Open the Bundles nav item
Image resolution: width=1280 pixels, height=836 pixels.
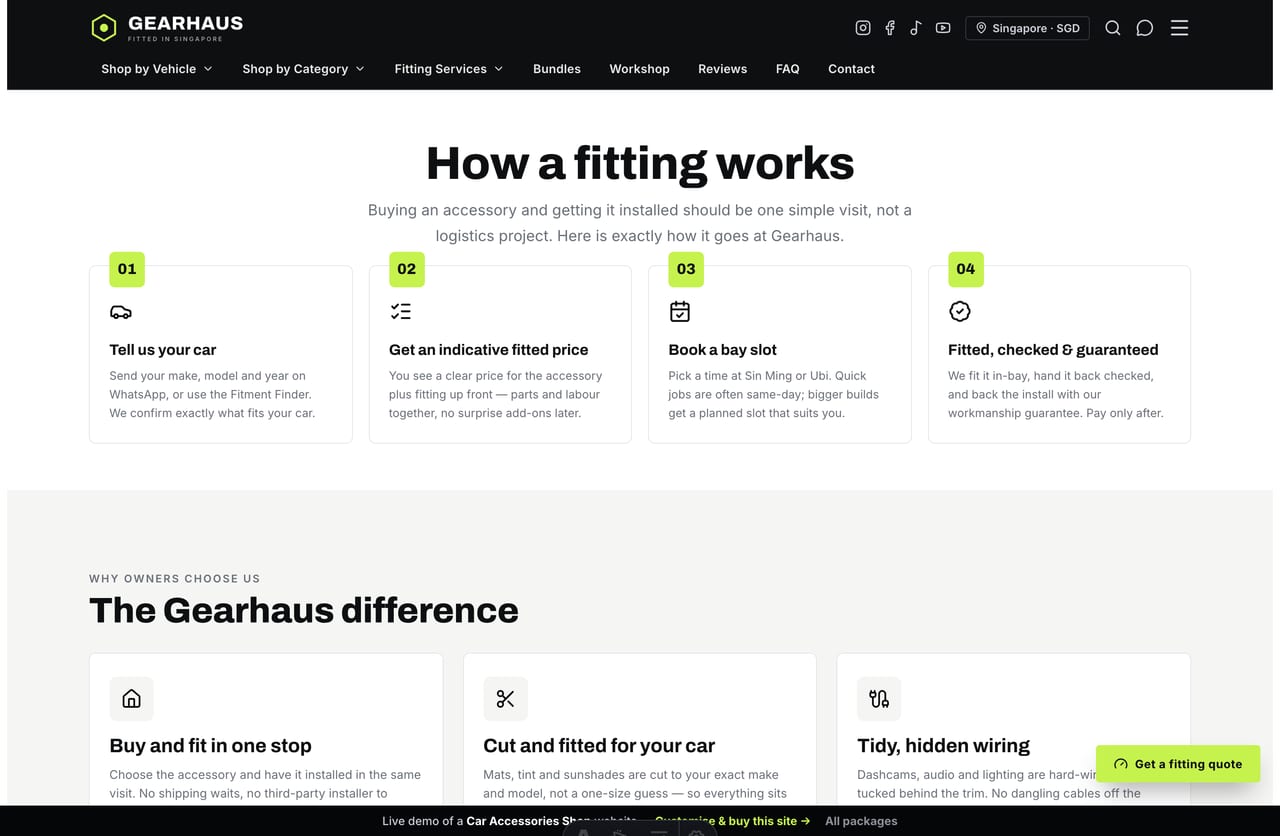tap(557, 69)
